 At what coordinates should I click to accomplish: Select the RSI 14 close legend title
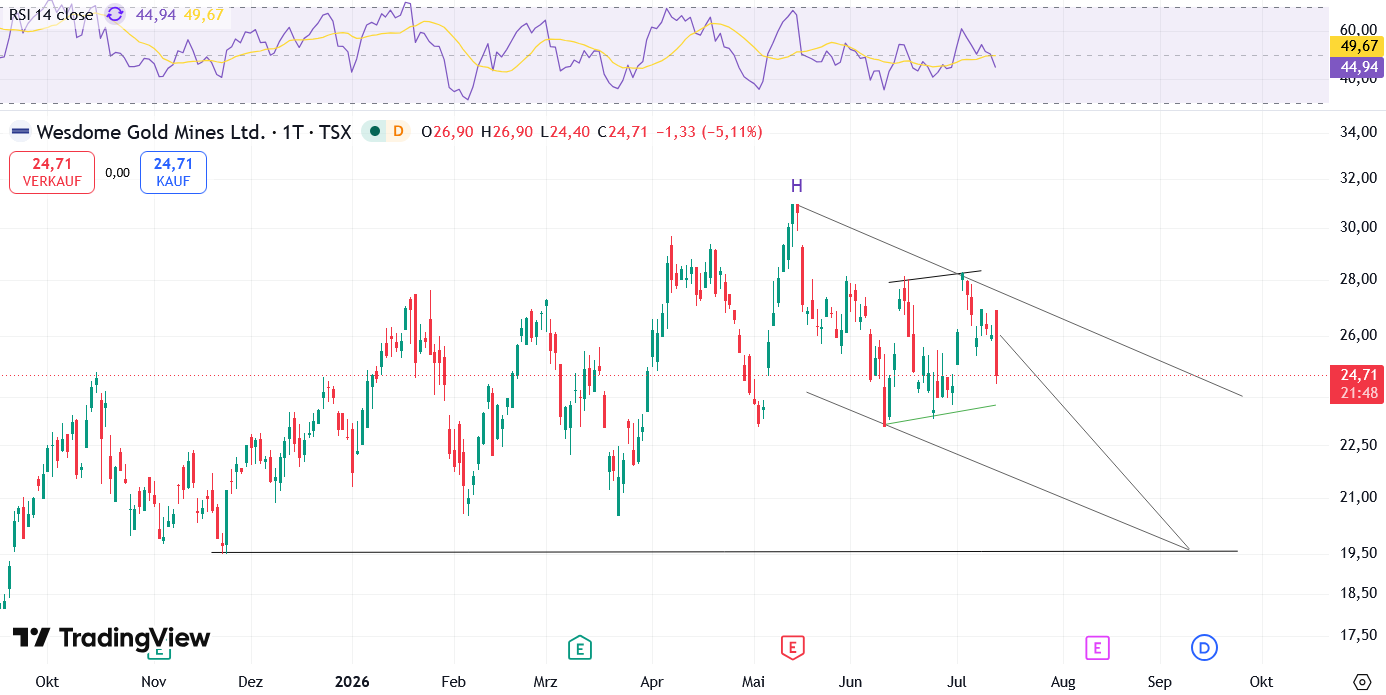tap(51, 14)
